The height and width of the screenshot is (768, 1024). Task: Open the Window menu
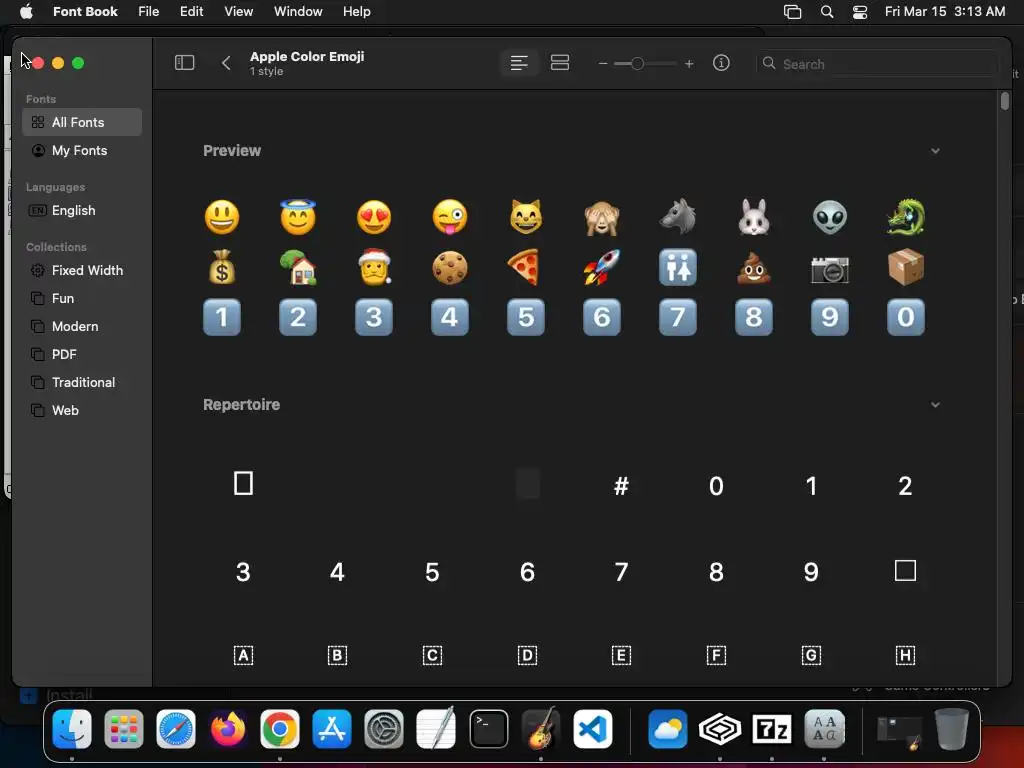tap(298, 11)
